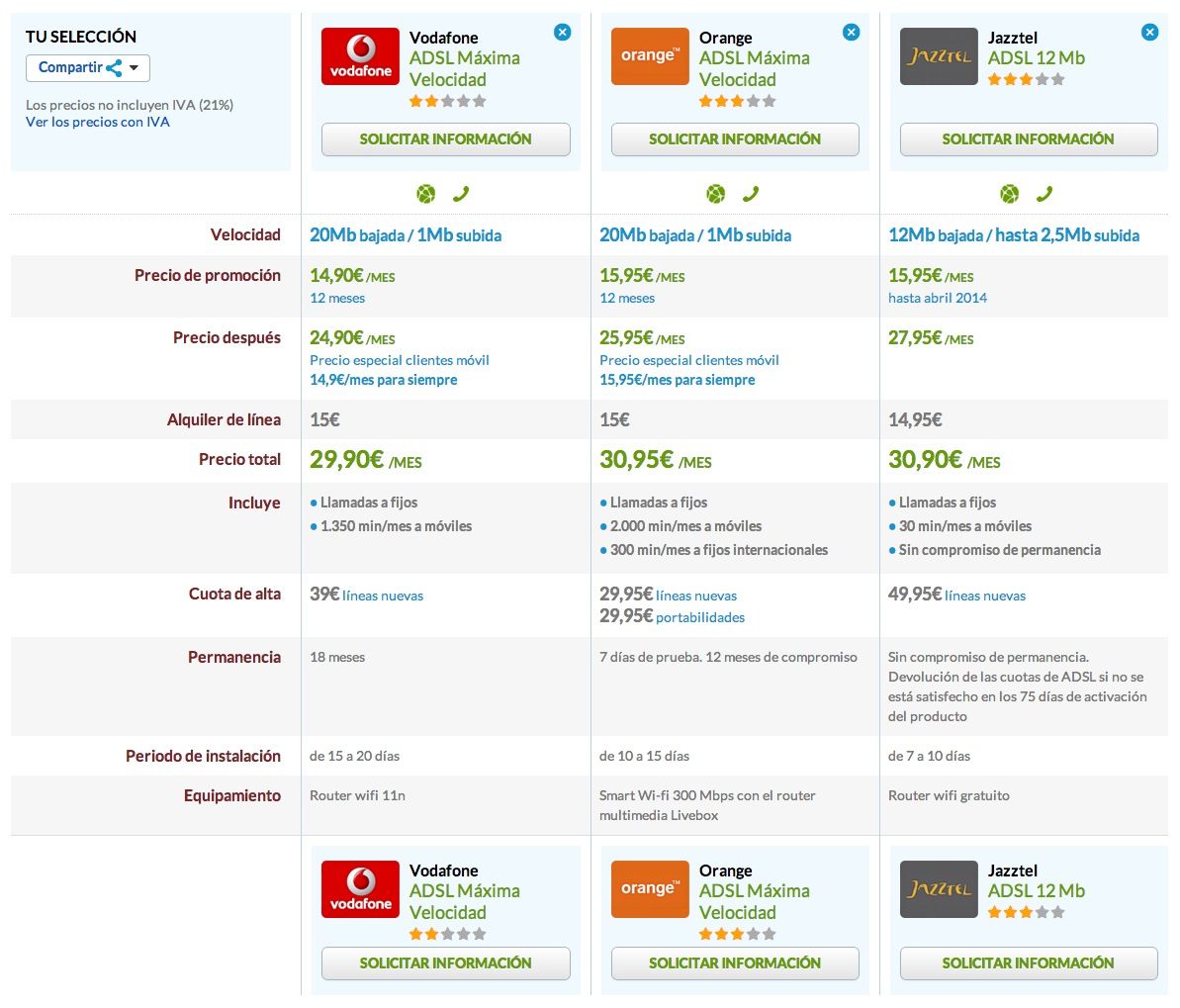
Task: Remove Orange offer using its X icon
Action: [852, 33]
